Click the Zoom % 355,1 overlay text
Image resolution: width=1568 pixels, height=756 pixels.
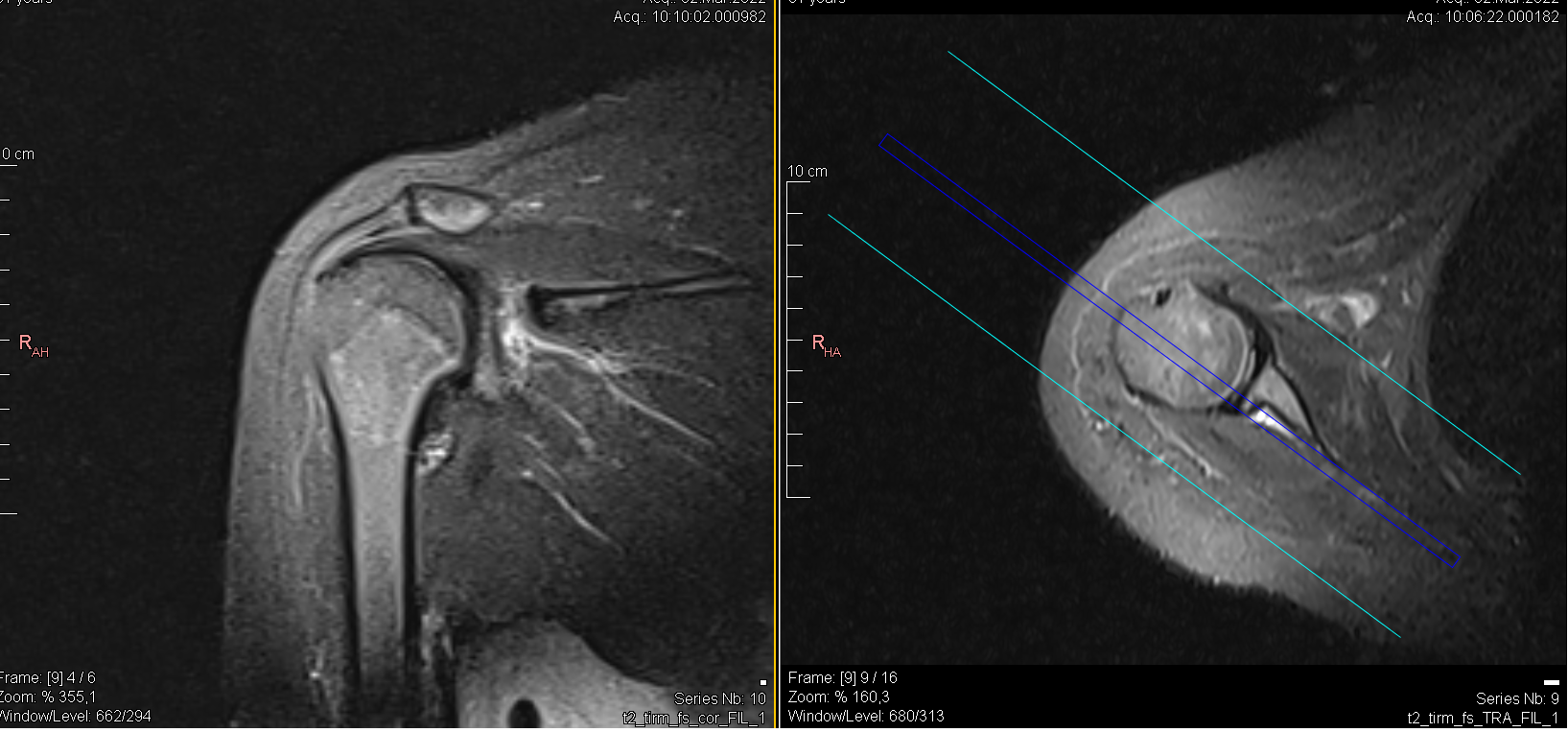click(47, 697)
